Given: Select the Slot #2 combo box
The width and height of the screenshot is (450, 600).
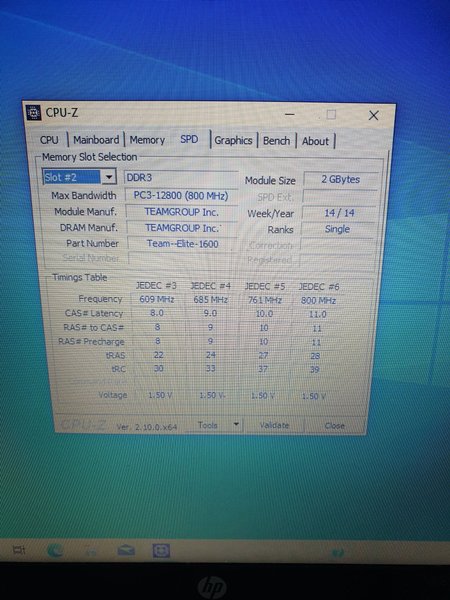Looking at the screenshot, I should point(79,177).
